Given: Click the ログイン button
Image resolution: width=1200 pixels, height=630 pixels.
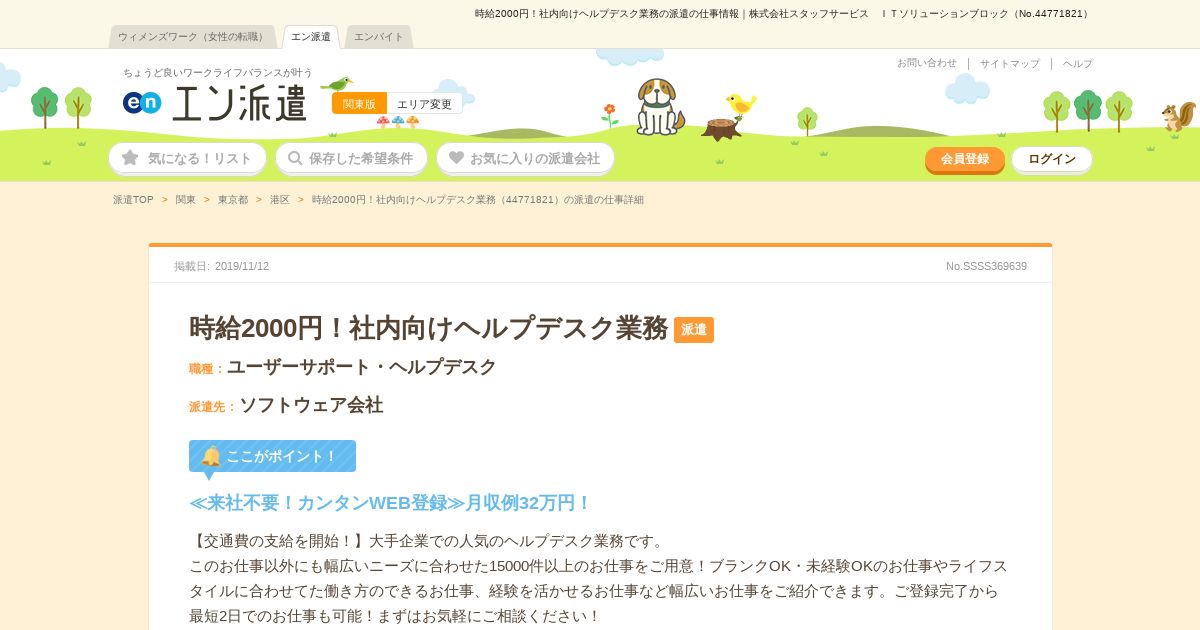Looking at the screenshot, I should (1052, 159).
